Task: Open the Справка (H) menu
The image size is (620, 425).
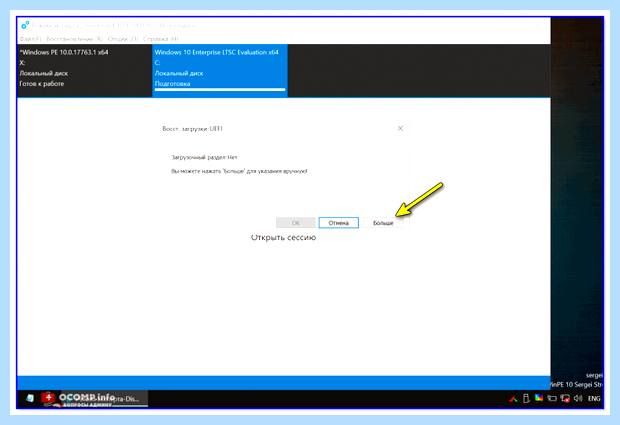Action: (x=161, y=39)
